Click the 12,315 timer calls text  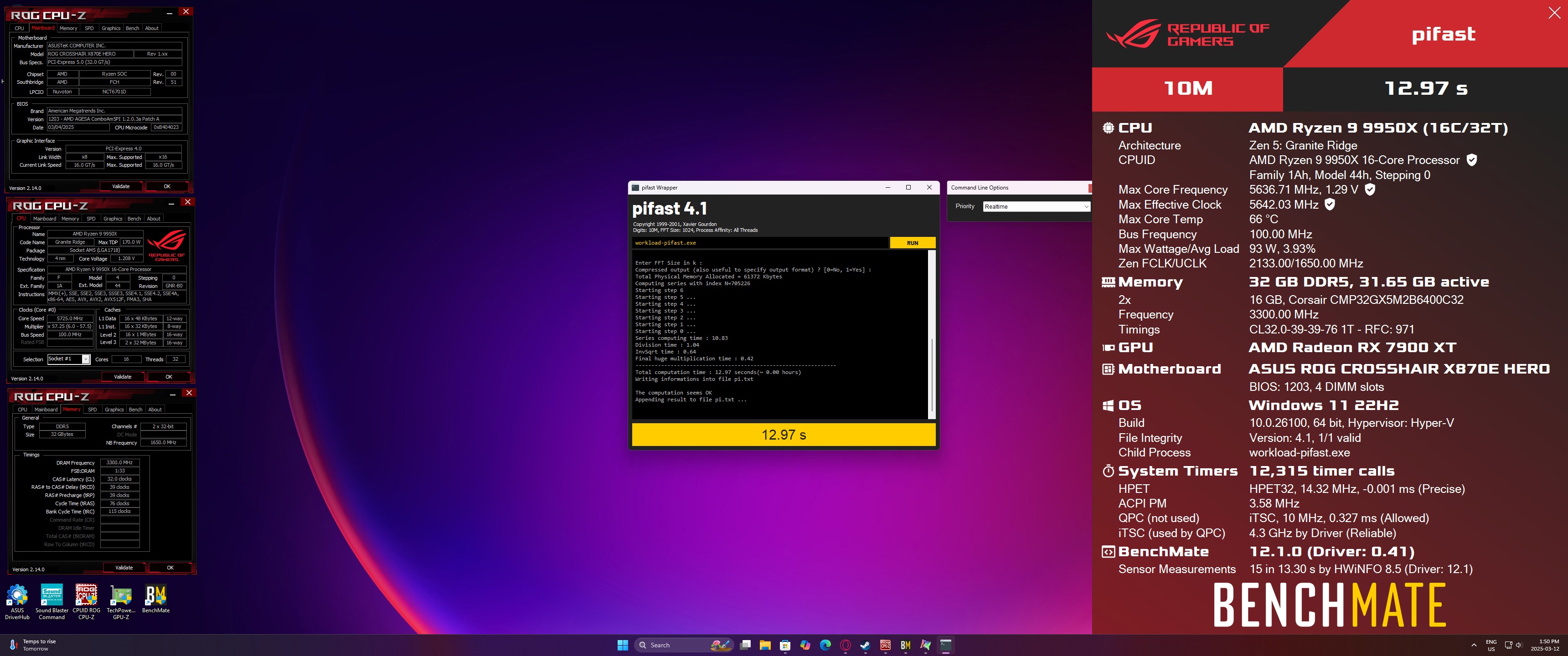tap(1321, 471)
